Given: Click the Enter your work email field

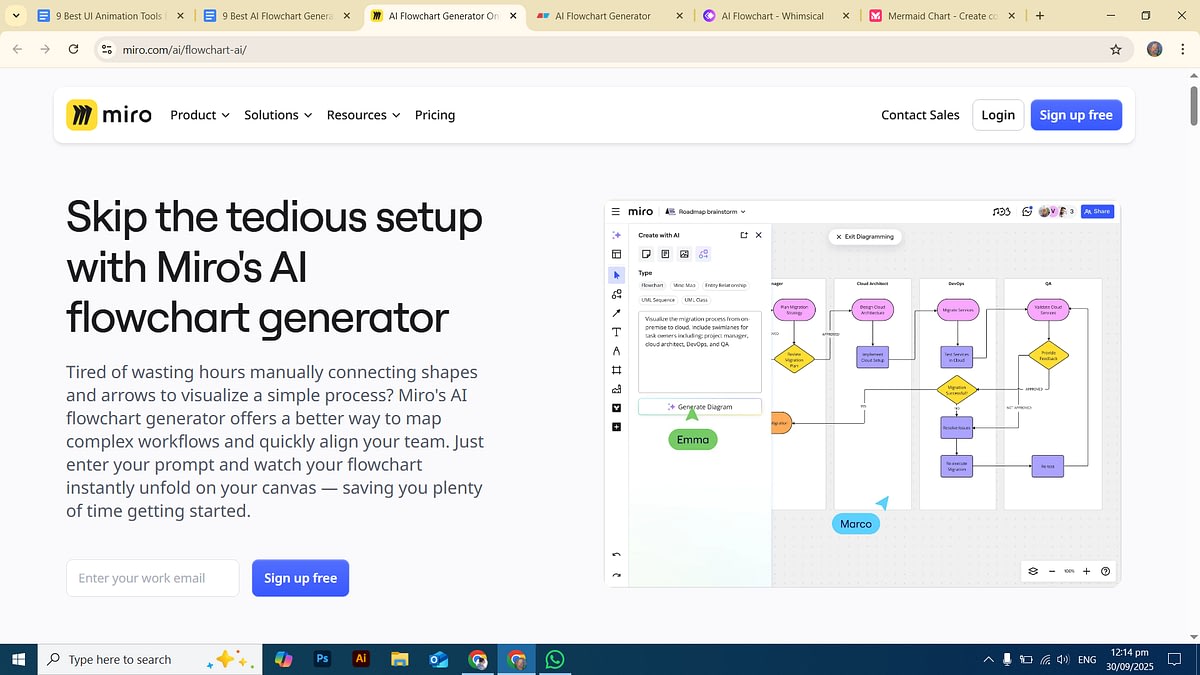Looking at the screenshot, I should pyautogui.click(x=152, y=578).
